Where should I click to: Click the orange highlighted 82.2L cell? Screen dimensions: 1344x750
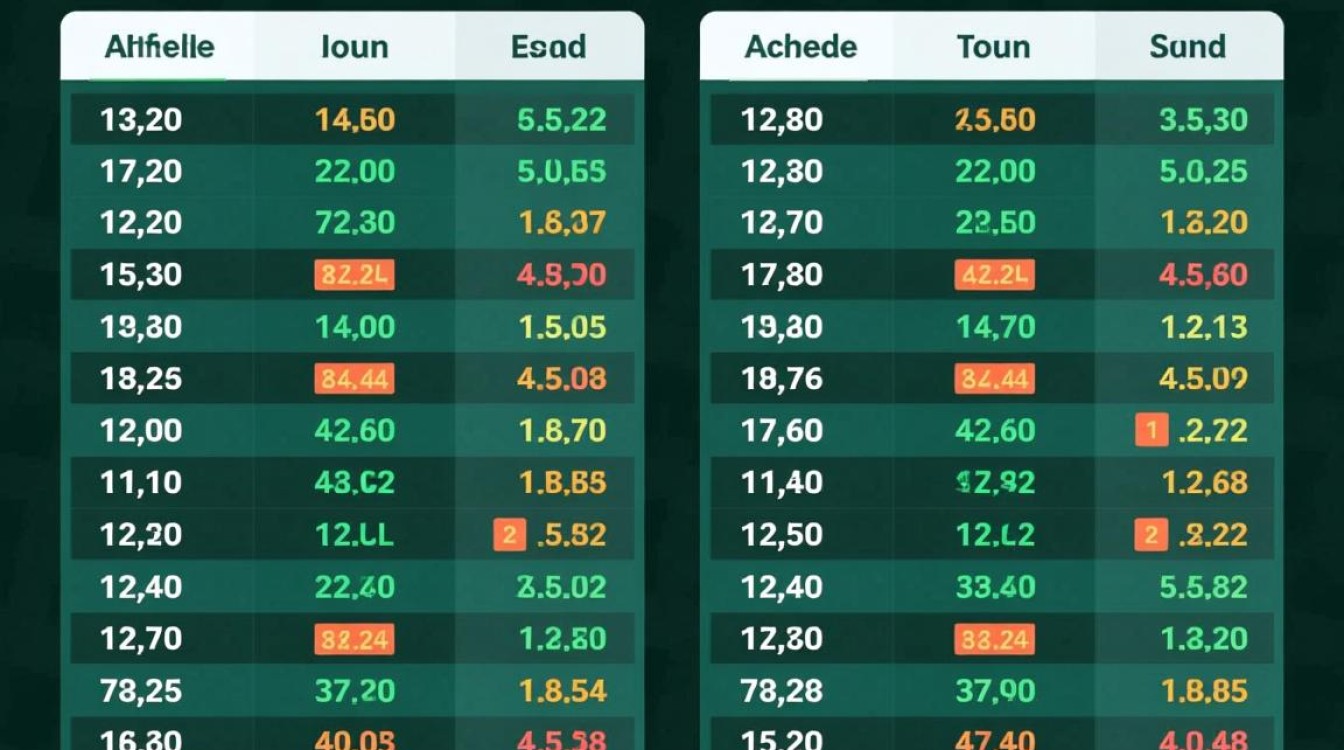[354, 275]
